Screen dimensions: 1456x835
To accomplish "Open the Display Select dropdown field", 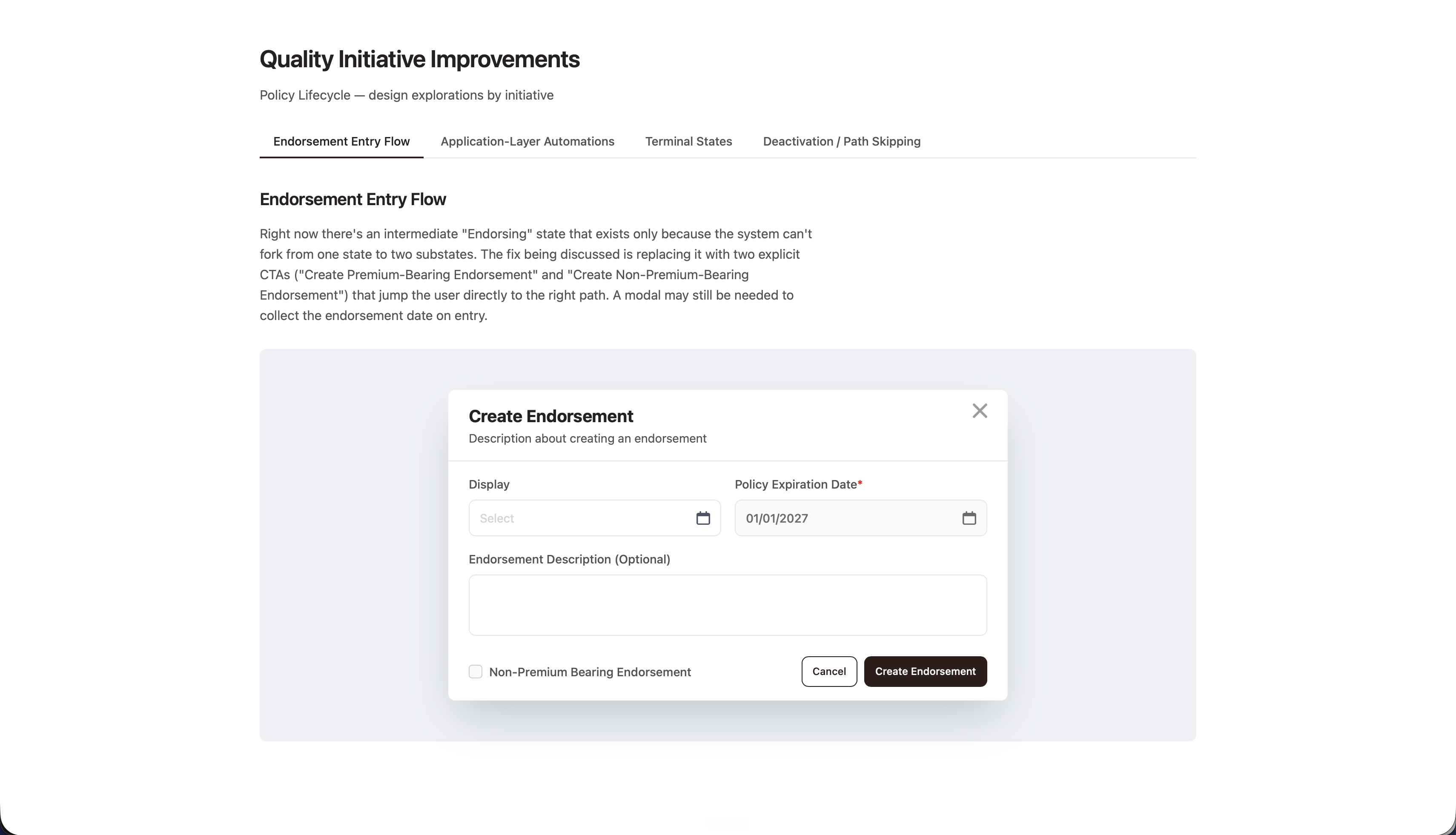I will (x=594, y=518).
